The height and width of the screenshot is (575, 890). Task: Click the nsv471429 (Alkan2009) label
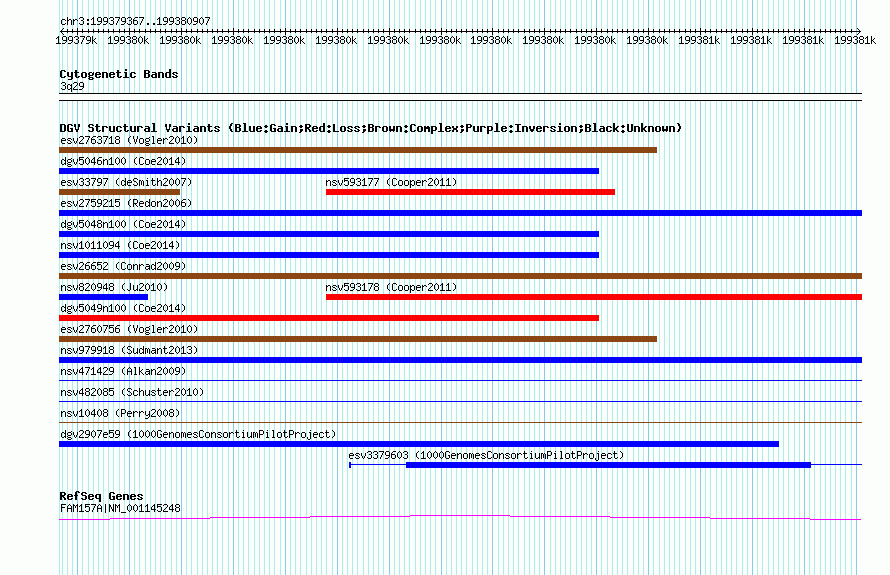[123, 371]
